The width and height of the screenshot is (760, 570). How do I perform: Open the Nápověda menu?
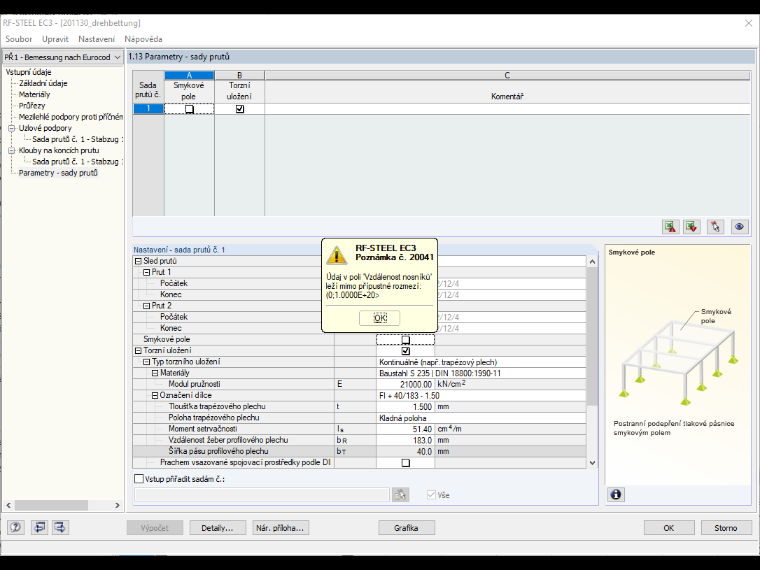(143, 39)
